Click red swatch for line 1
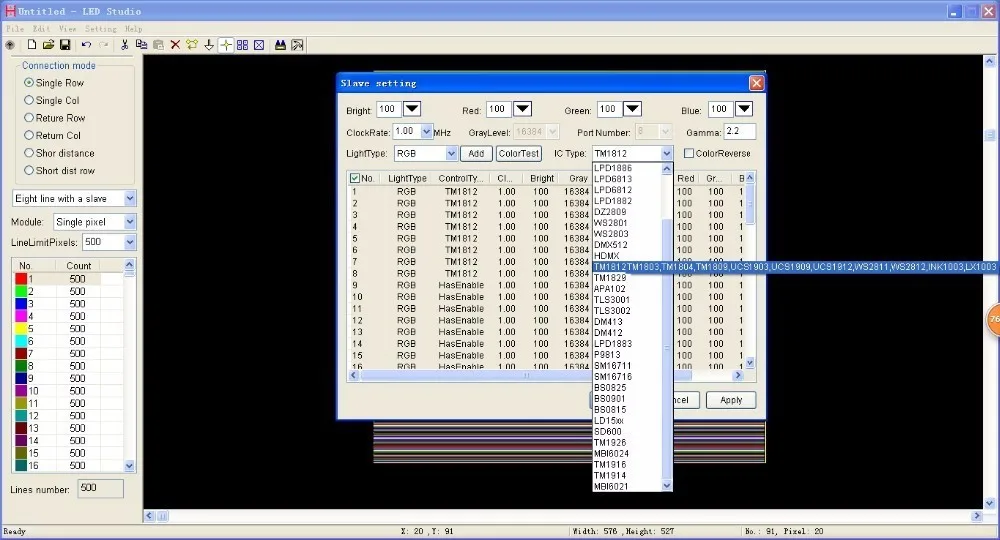This screenshot has width=1000, height=540. [x=21, y=279]
